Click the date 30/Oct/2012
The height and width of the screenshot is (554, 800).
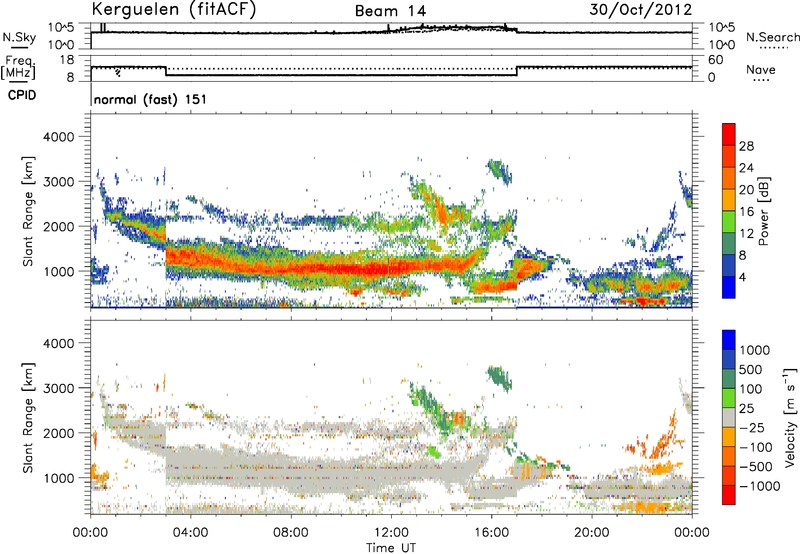pos(641,10)
